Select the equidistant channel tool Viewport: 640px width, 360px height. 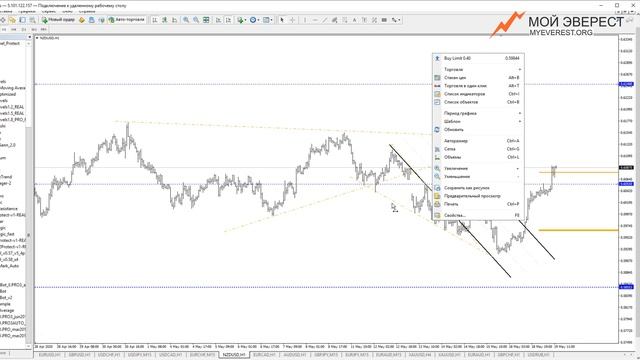coord(335,20)
